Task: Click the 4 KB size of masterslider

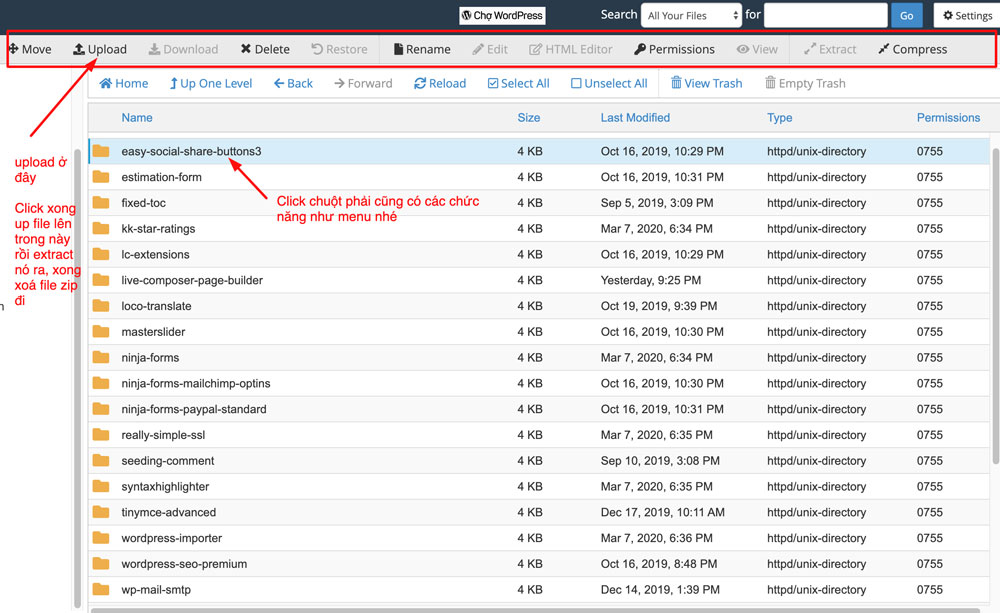Action: tap(530, 332)
